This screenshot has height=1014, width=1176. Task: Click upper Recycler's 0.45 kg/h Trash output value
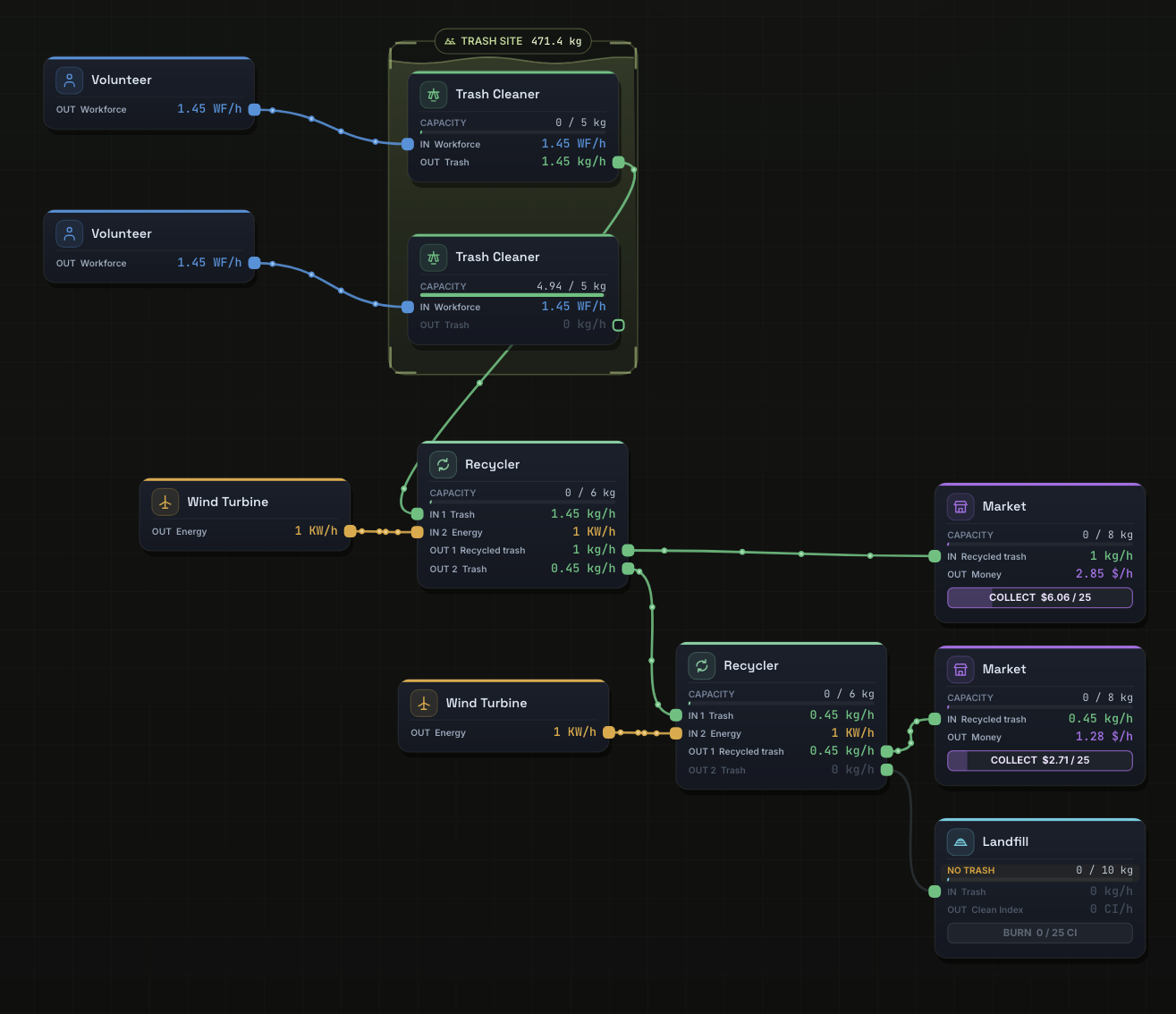pyautogui.click(x=583, y=569)
